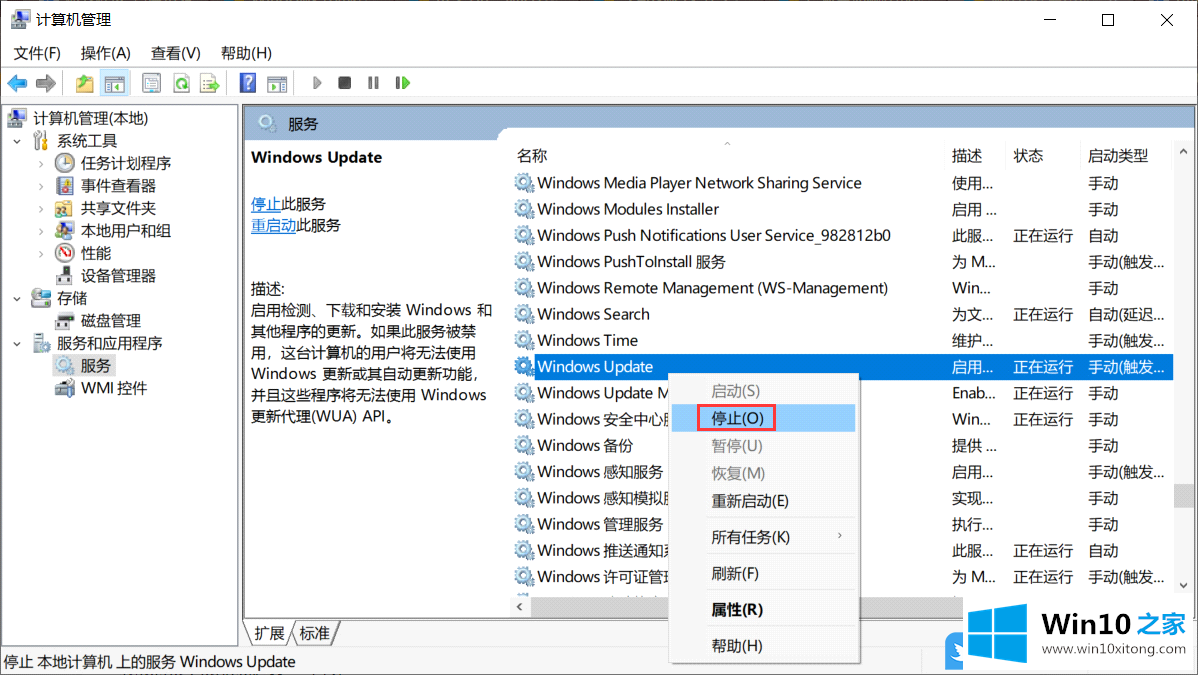Click the Pause Service toolbar icon

coord(373,83)
